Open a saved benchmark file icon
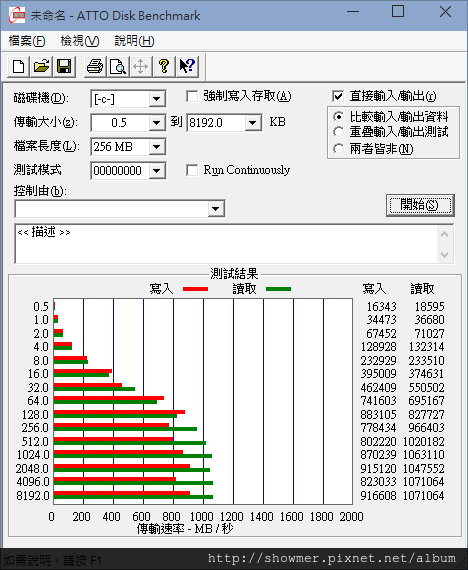Image resolution: width=468 pixels, height=570 pixels. click(41, 67)
